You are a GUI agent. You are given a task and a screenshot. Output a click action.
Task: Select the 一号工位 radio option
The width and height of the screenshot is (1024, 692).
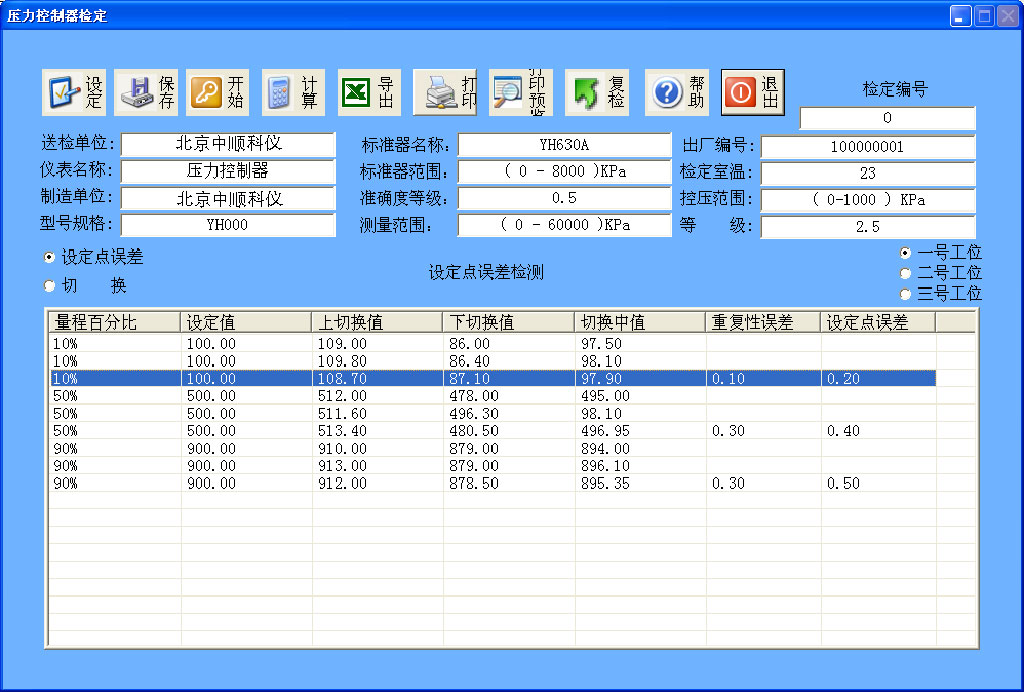click(905, 253)
